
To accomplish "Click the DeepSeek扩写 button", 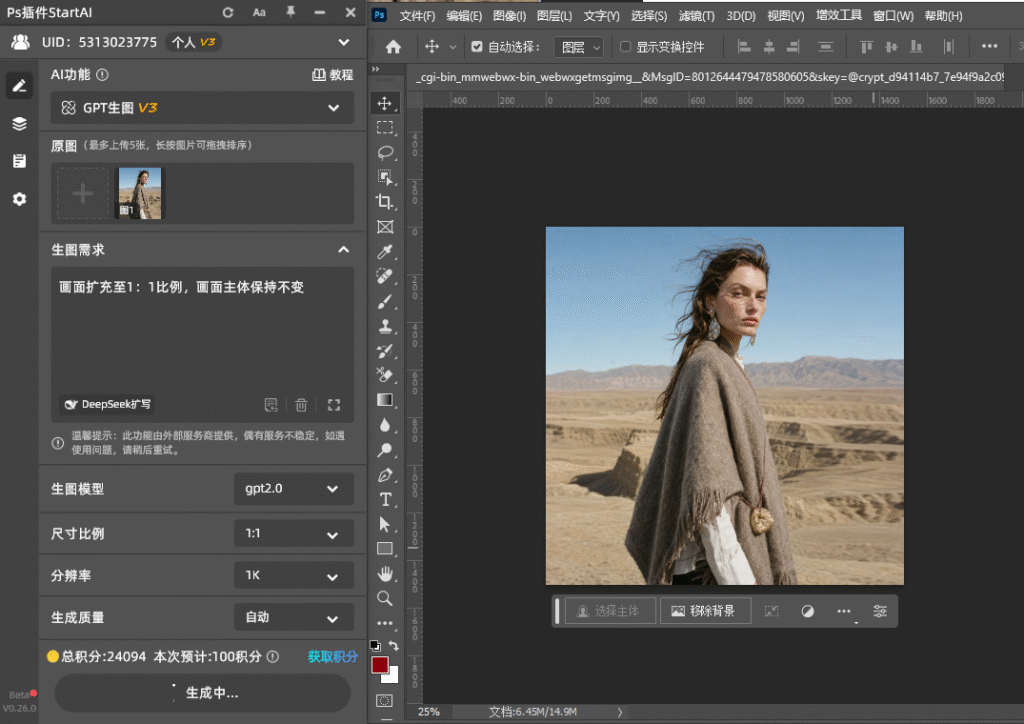I will (x=108, y=405).
